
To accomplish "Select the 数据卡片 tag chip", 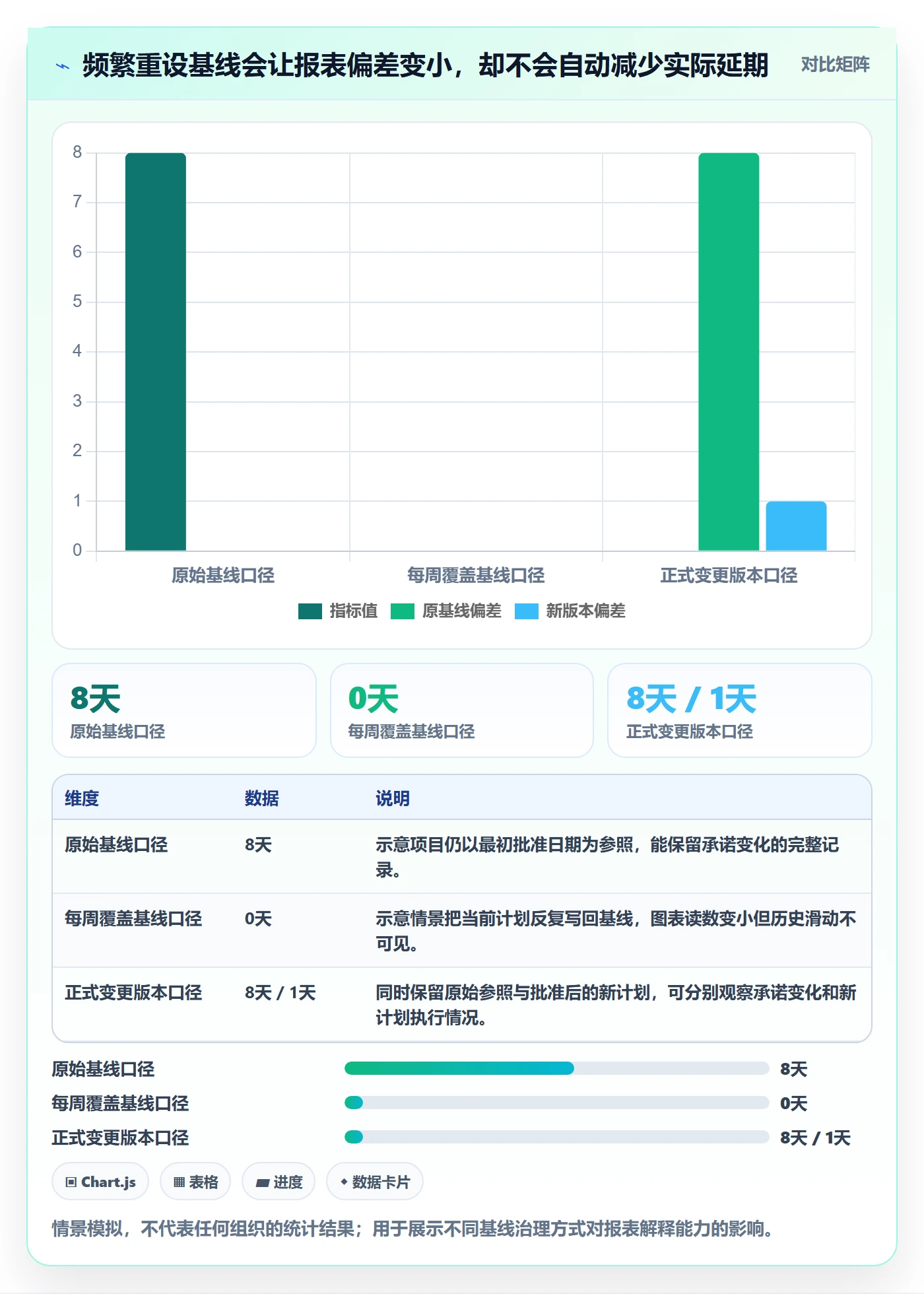I will click(375, 1182).
